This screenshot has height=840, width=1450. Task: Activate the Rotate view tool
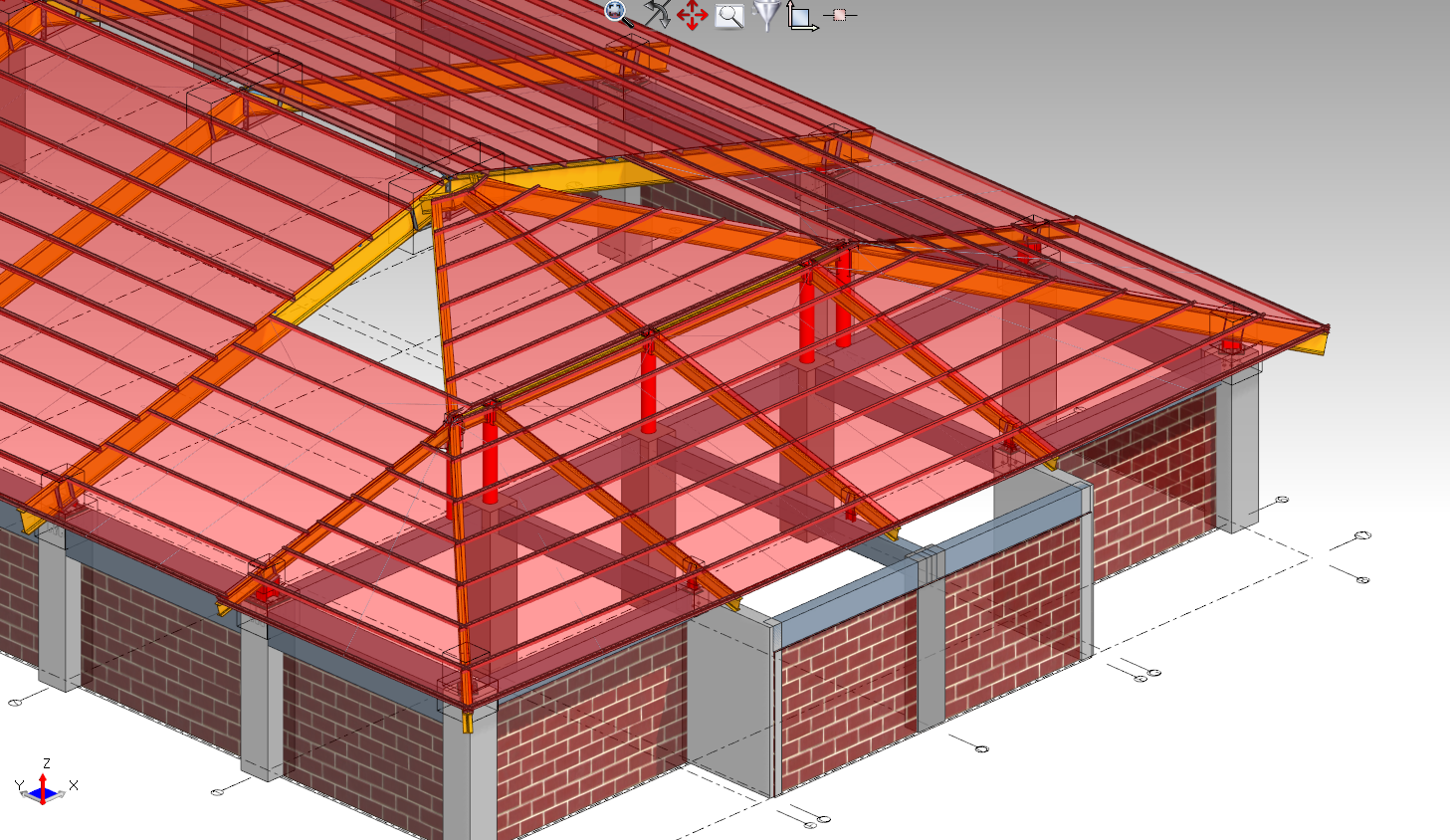pos(656,14)
